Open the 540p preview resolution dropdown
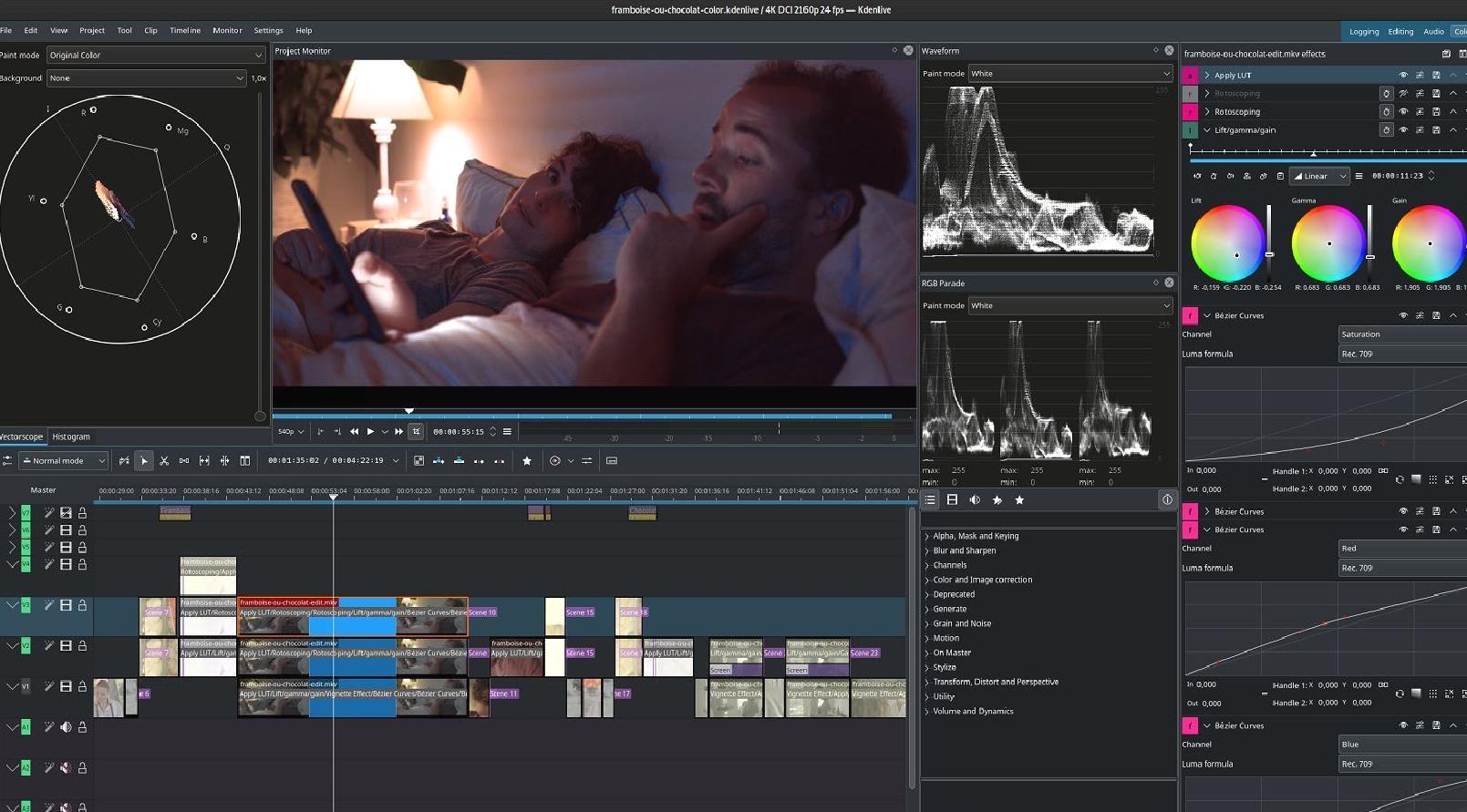Screen dimensions: 1467x812 (x=291, y=432)
